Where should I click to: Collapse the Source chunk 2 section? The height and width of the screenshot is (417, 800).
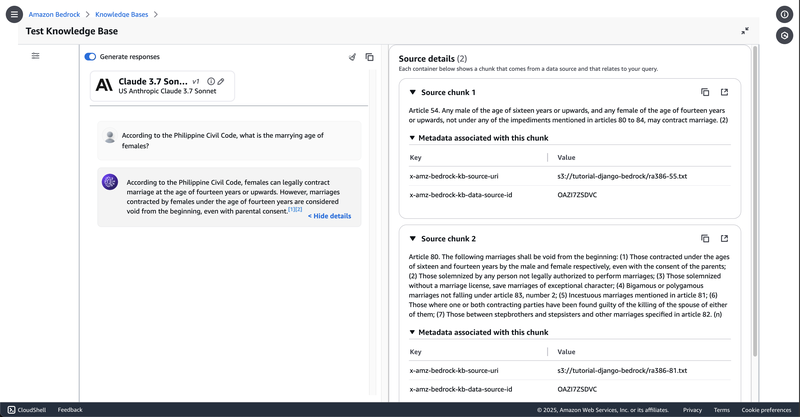[413, 238]
